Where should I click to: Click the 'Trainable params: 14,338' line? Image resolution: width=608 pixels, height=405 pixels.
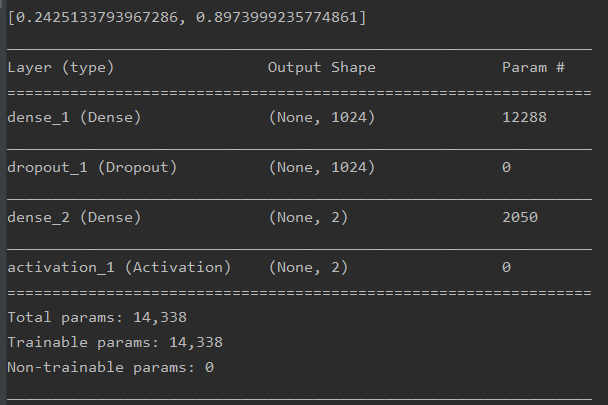pos(115,343)
